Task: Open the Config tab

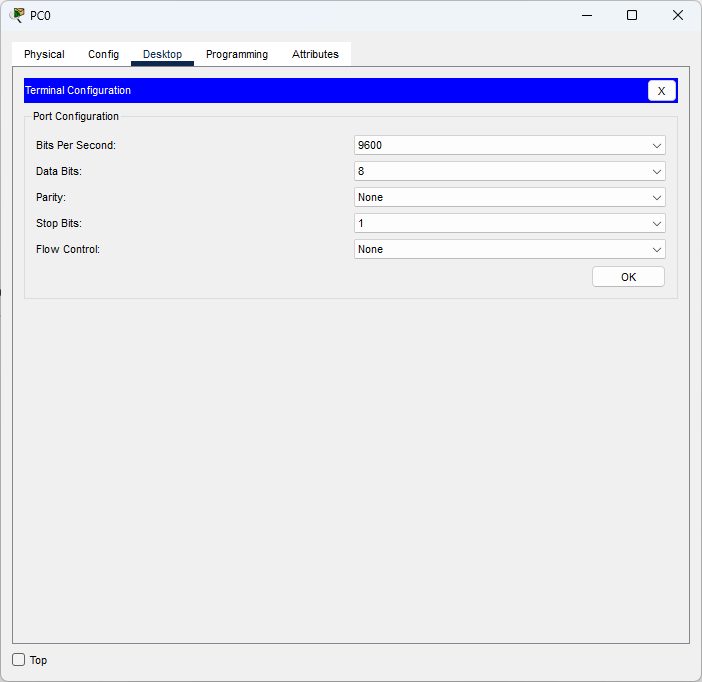Action: [103, 54]
